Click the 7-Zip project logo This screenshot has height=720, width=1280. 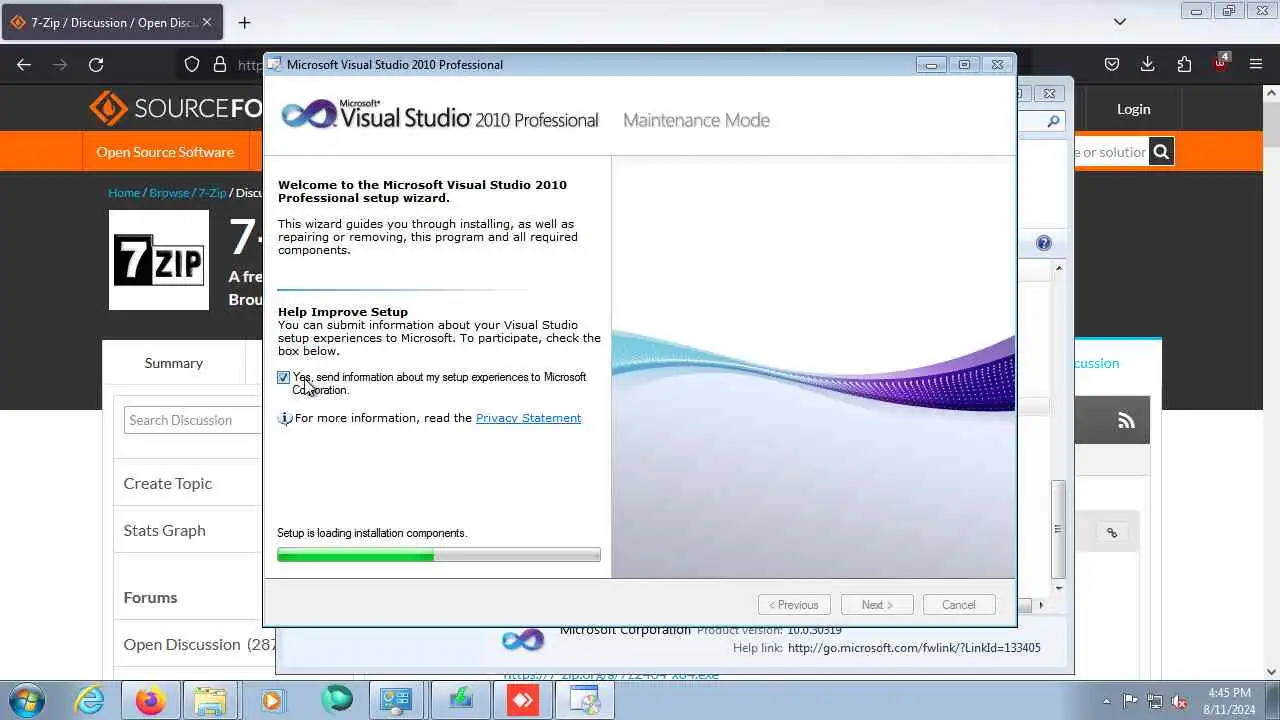click(159, 260)
